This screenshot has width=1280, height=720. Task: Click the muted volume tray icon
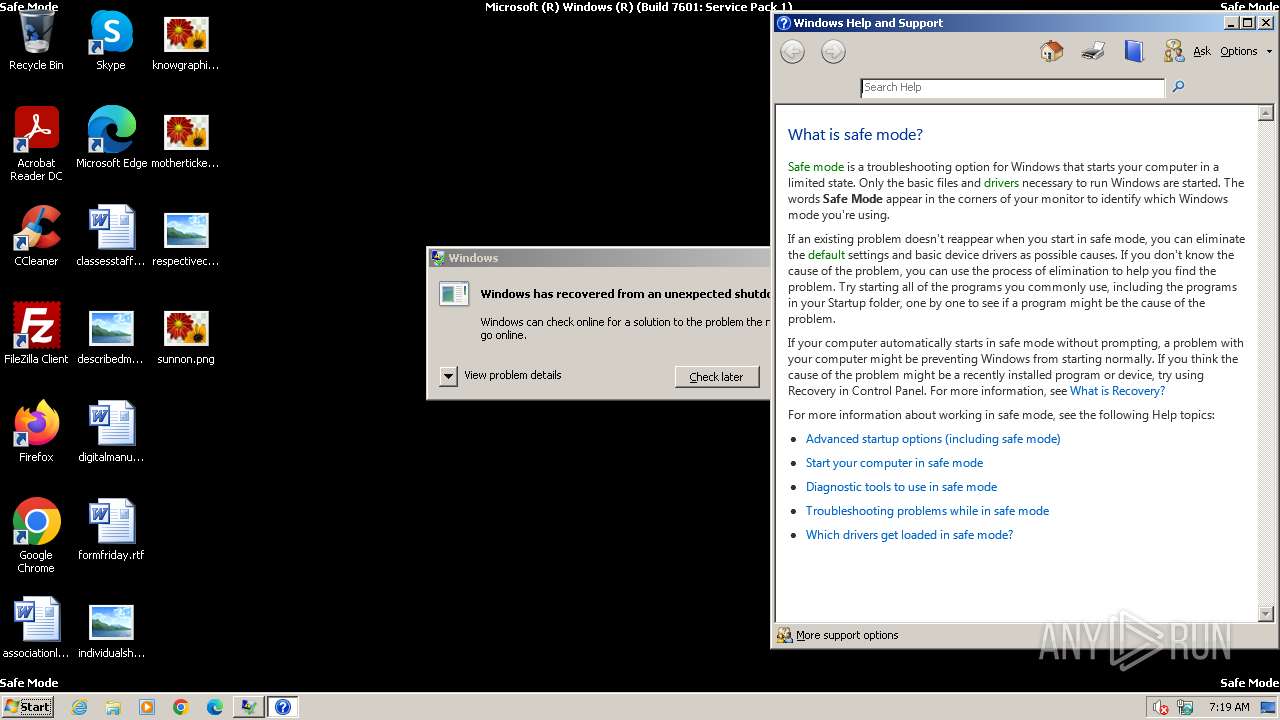(1160, 707)
